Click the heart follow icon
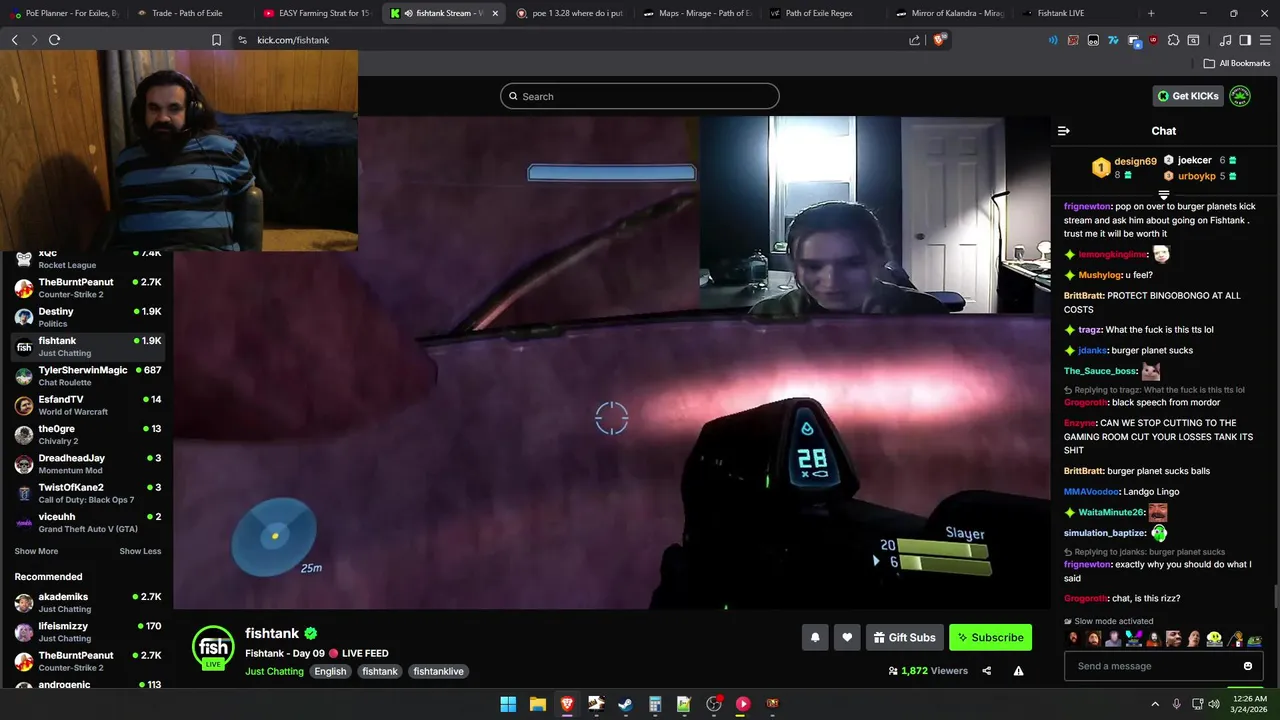The width and height of the screenshot is (1280, 720). tap(847, 637)
